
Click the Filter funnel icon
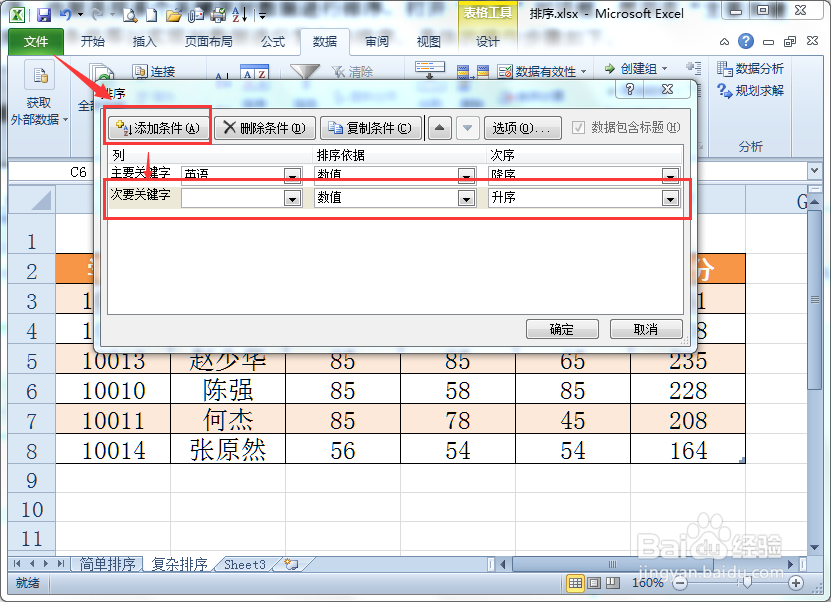[x=305, y=72]
